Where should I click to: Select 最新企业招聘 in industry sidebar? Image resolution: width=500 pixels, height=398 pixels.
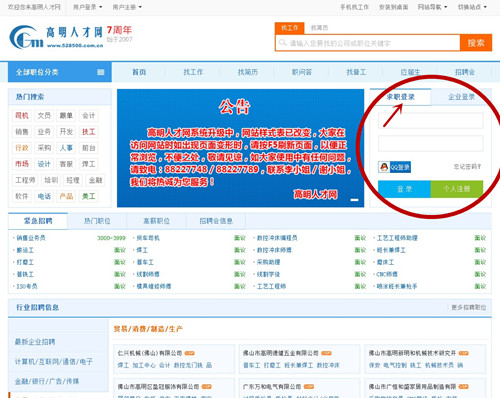pyautogui.click(x=35, y=342)
